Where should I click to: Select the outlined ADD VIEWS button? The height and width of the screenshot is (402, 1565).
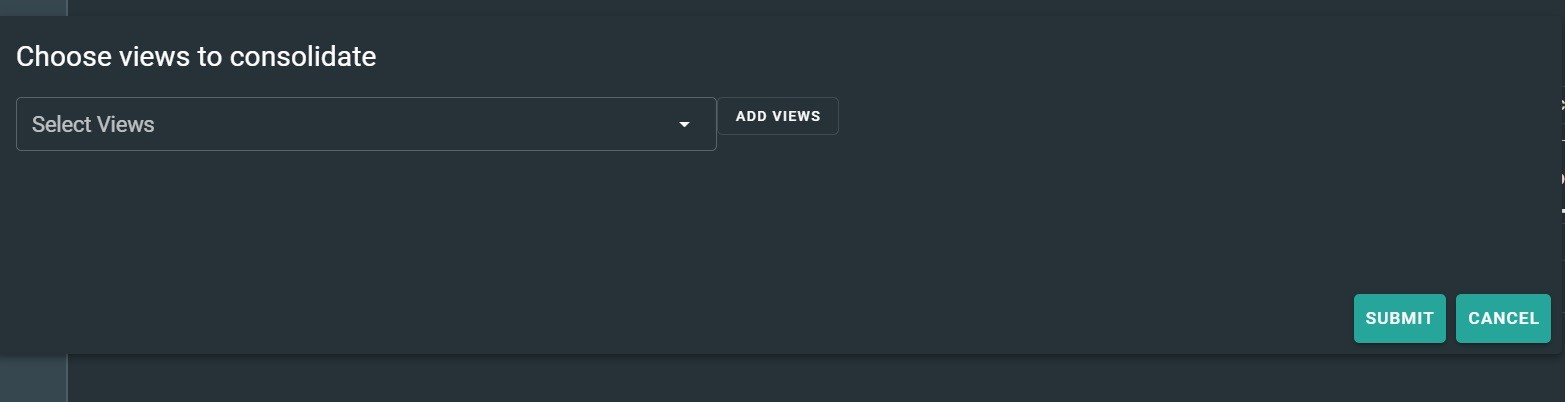point(777,116)
